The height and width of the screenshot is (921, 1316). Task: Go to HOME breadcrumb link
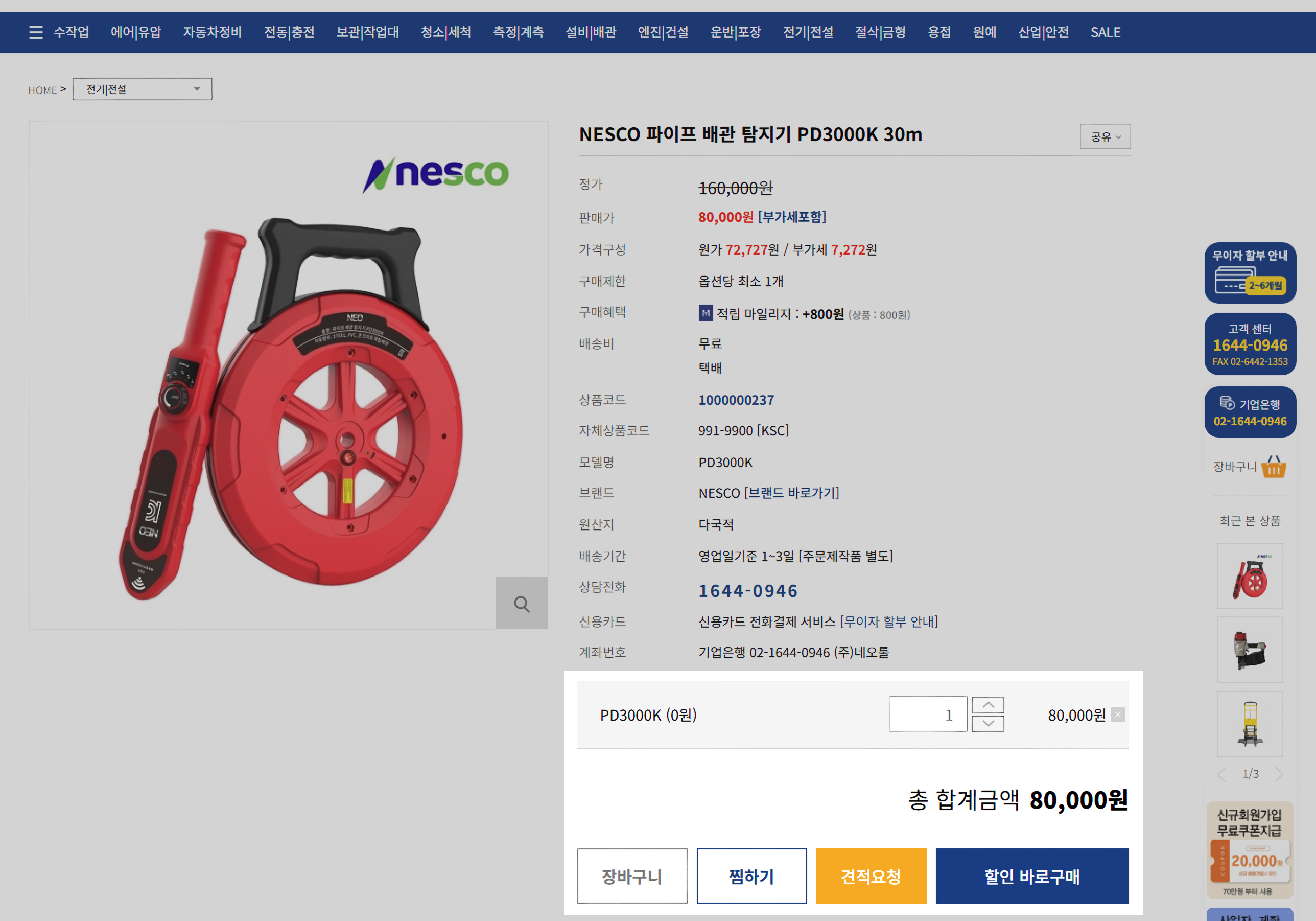[42, 90]
